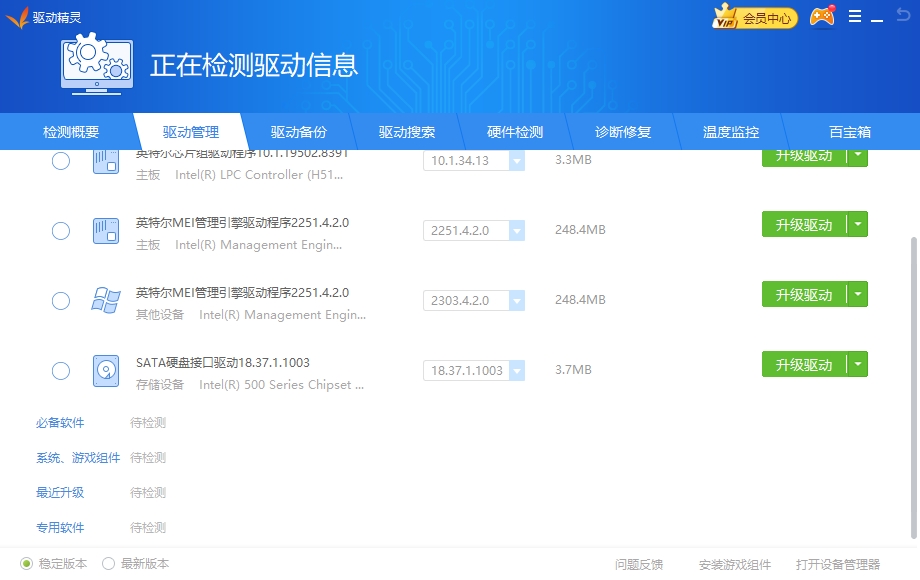Click motherboard icon for 2251.4.2.0 MEI driver

point(106,230)
